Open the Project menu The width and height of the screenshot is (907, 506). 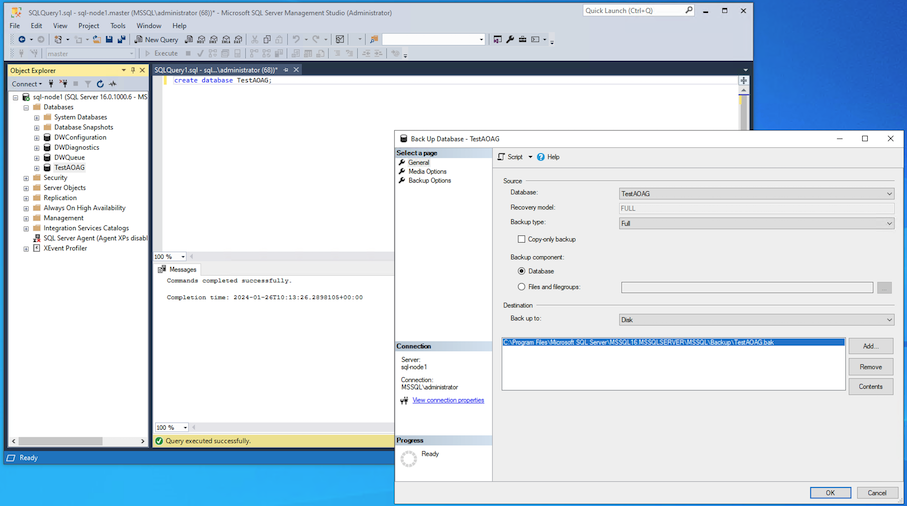point(89,25)
